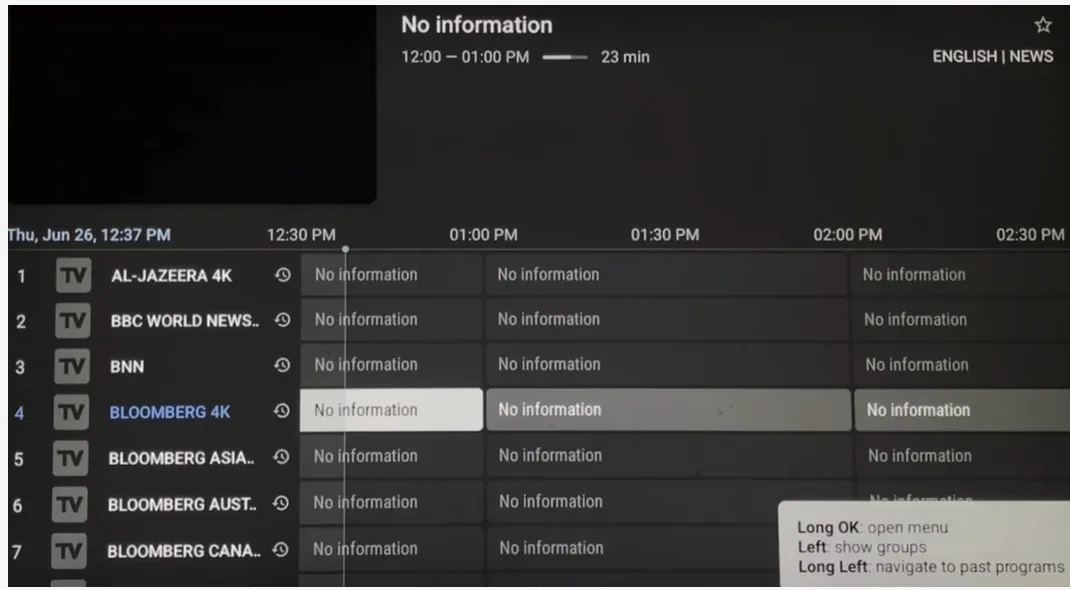Click channel number 4 for BLOOMBERG 4K
Image resolution: width=1070 pixels, height=590 pixels.
19,413
